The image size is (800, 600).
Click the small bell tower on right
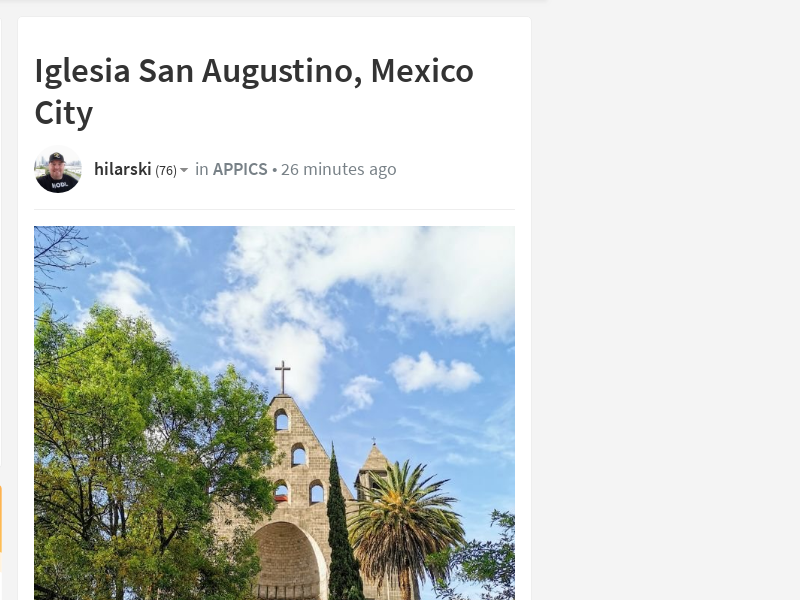[x=372, y=469]
